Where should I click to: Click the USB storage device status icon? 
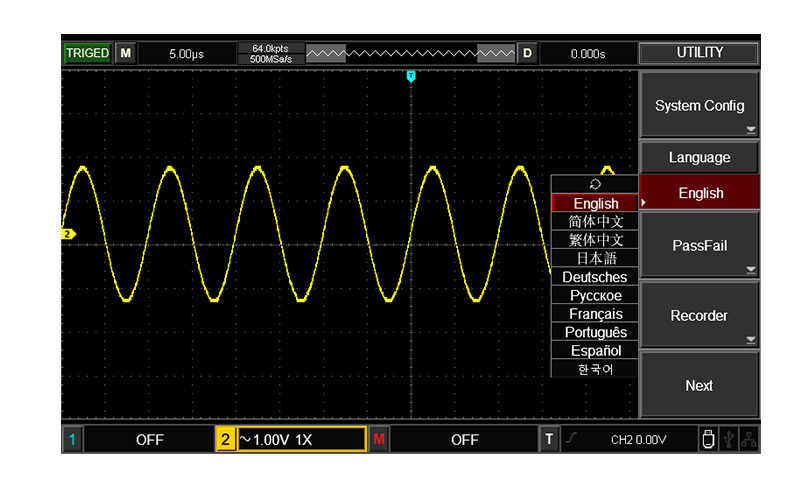coord(708,439)
